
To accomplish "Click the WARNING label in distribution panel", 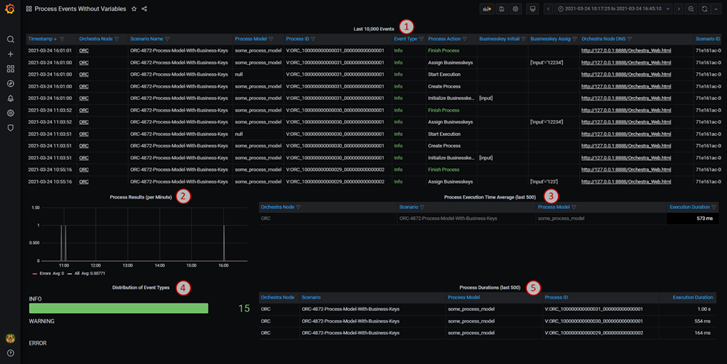I will click(x=42, y=321).
